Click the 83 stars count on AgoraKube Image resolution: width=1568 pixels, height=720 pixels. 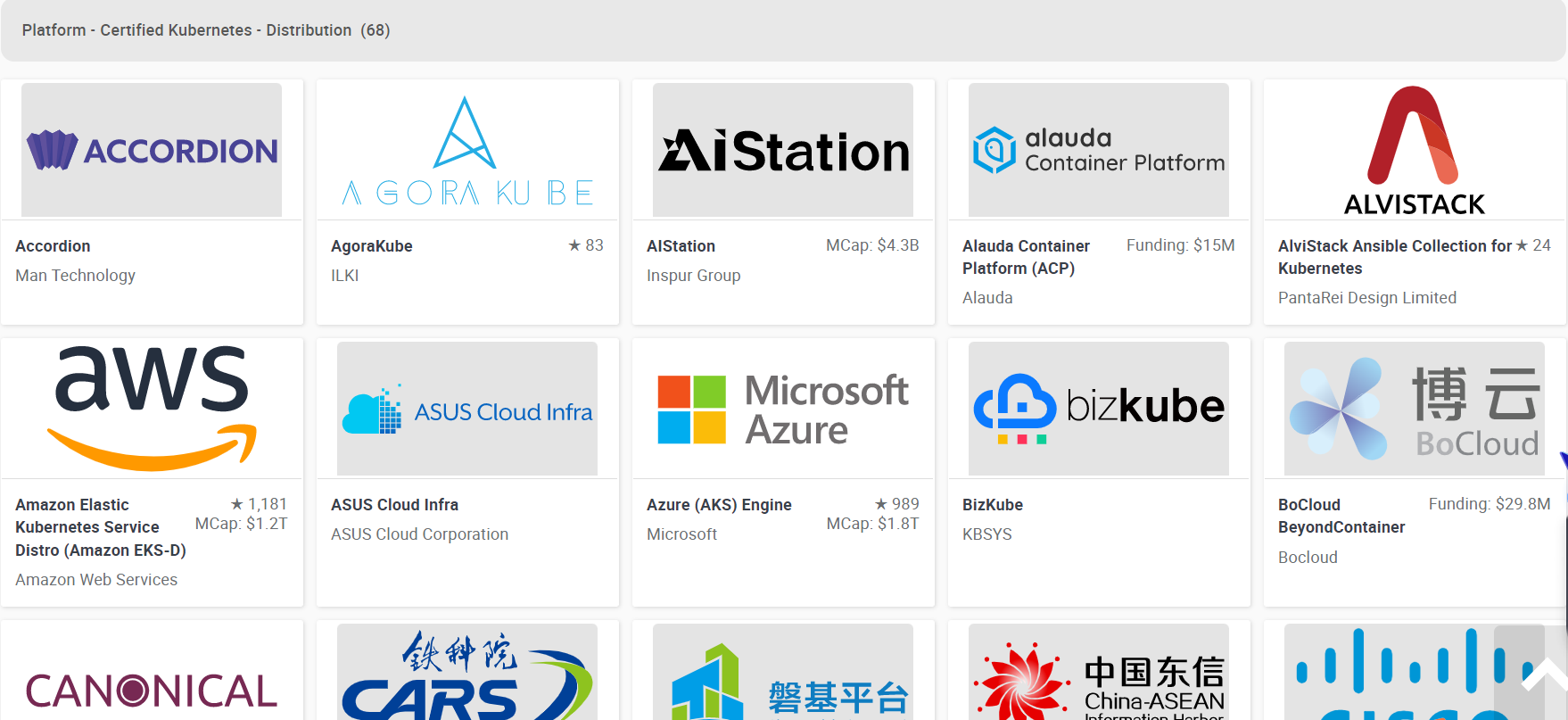586,245
